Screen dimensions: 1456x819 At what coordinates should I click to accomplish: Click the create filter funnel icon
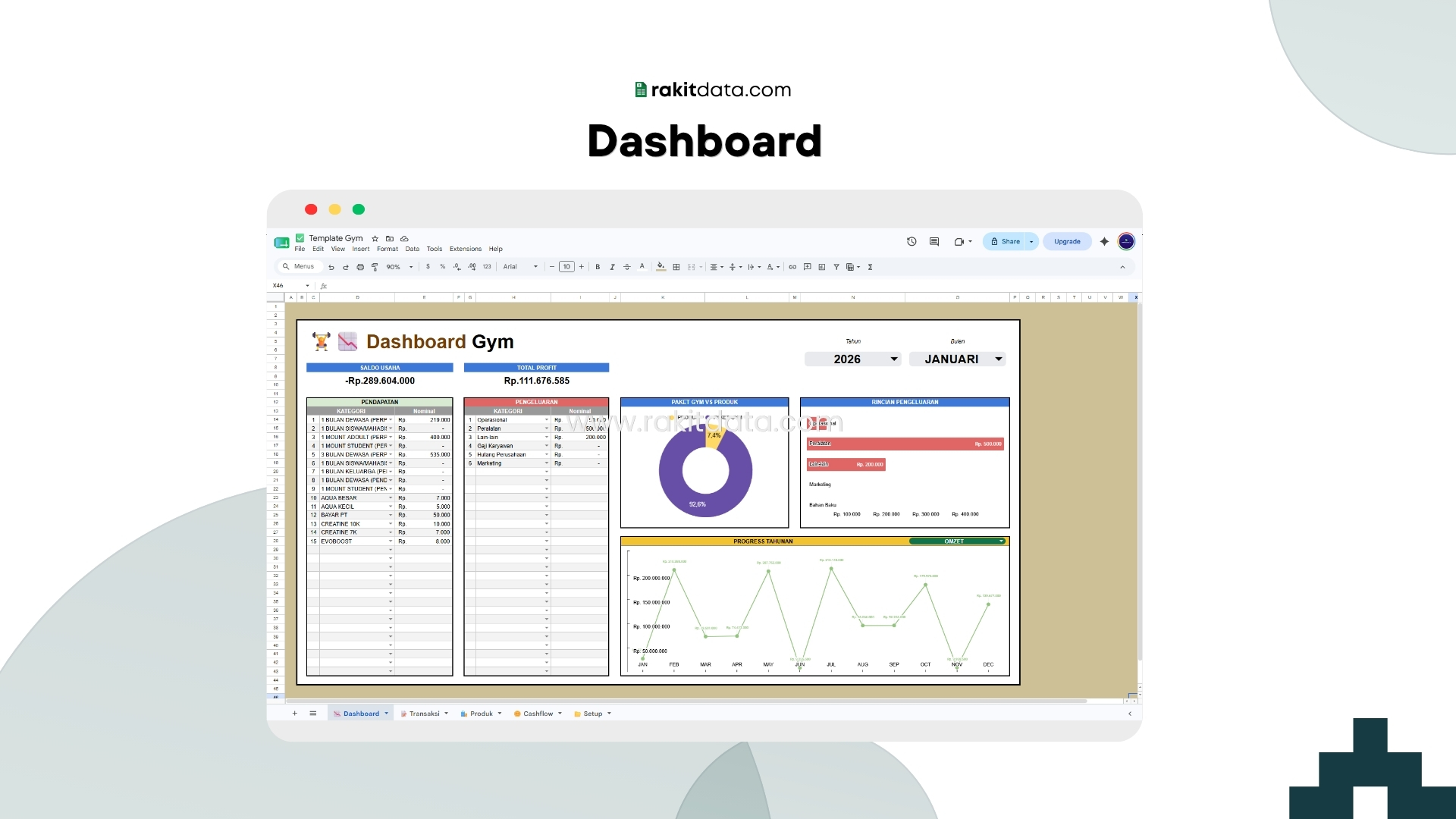(x=836, y=267)
